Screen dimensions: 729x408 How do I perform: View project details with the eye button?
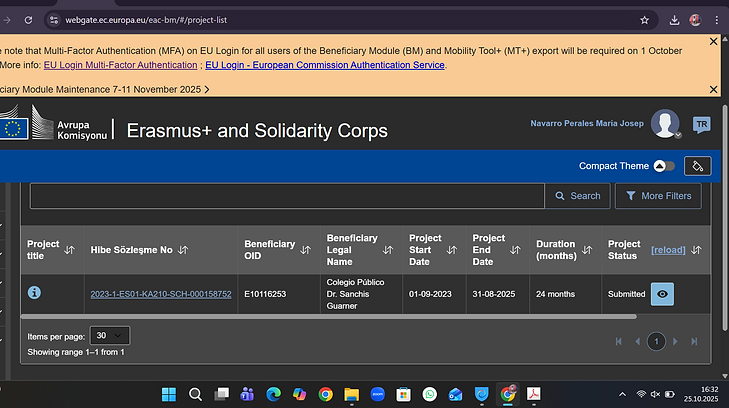662,294
